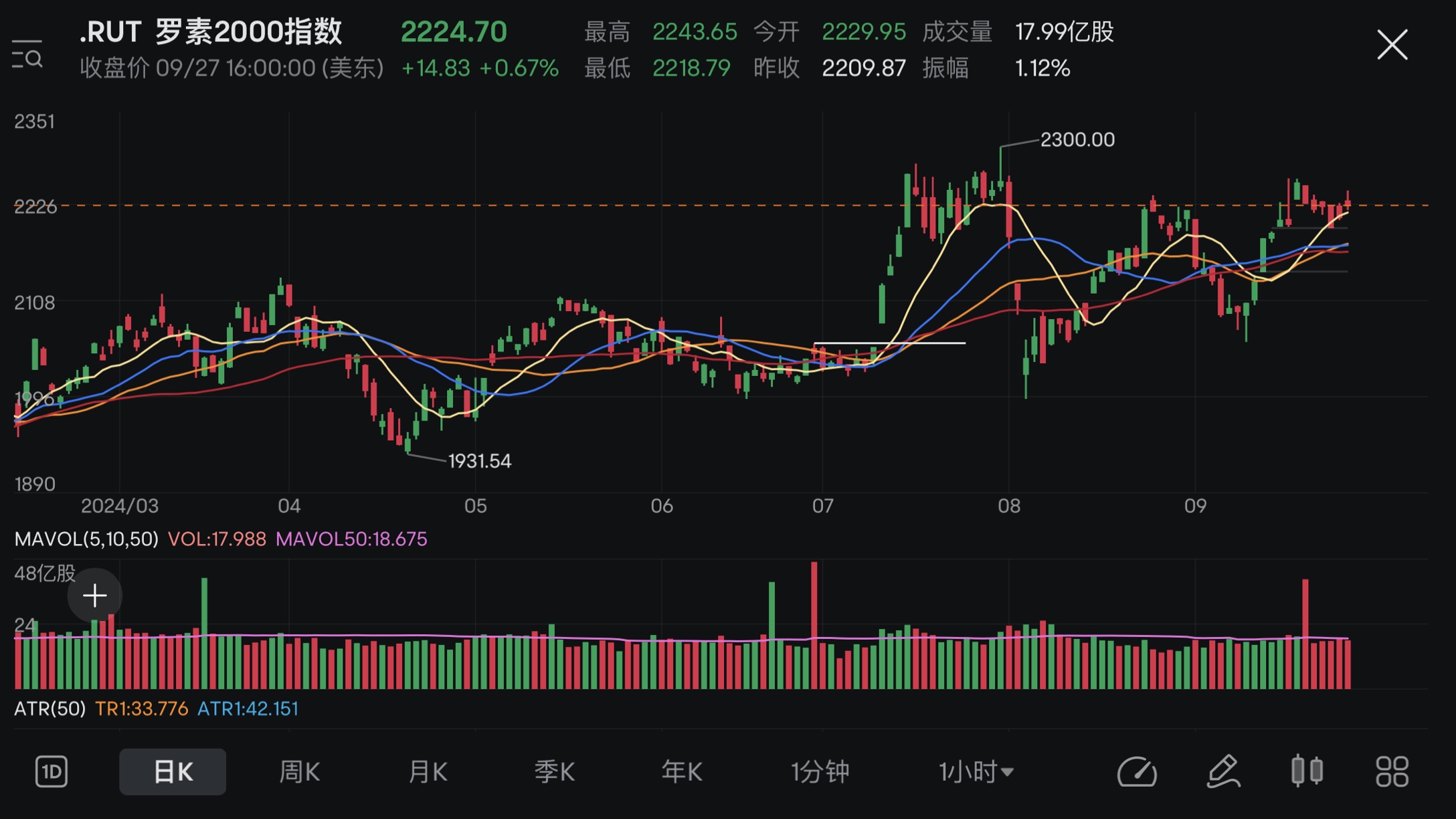Open the four-square grid layout icon

click(1392, 771)
